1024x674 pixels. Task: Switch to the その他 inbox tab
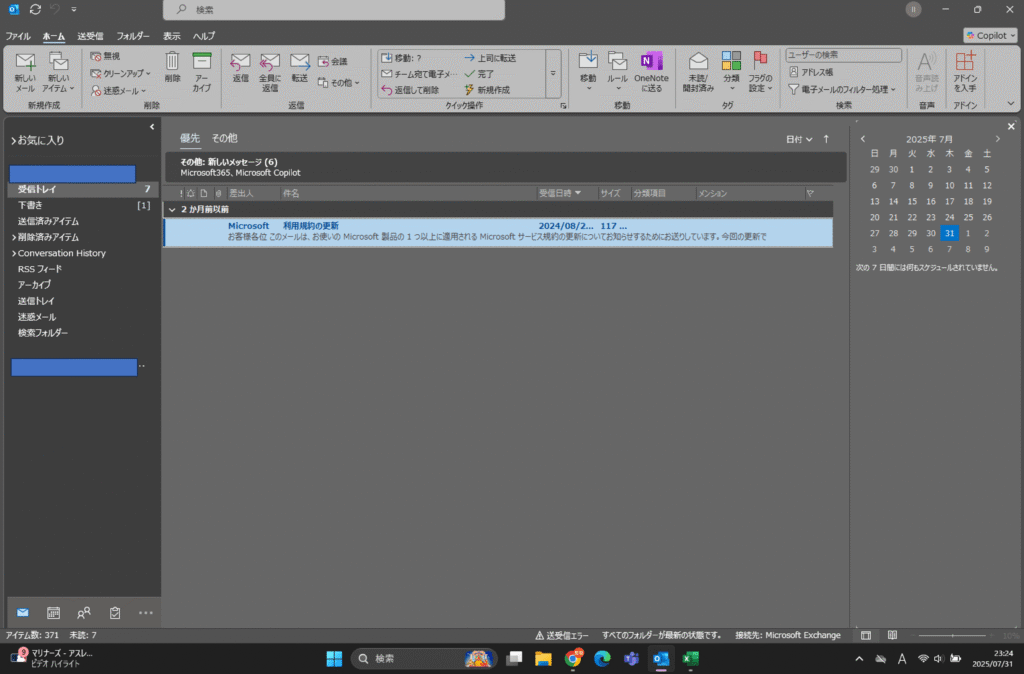click(x=224, y=138)
